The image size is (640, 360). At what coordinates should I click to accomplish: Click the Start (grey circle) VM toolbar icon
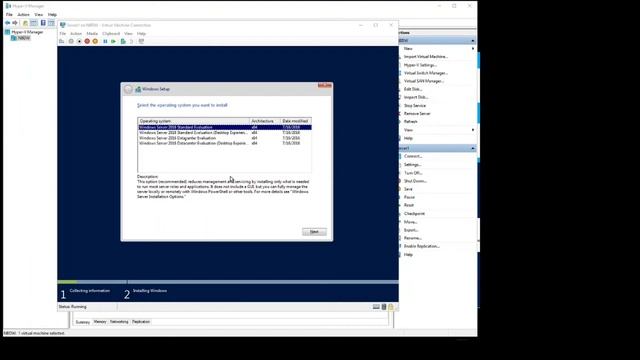[71, 41]
